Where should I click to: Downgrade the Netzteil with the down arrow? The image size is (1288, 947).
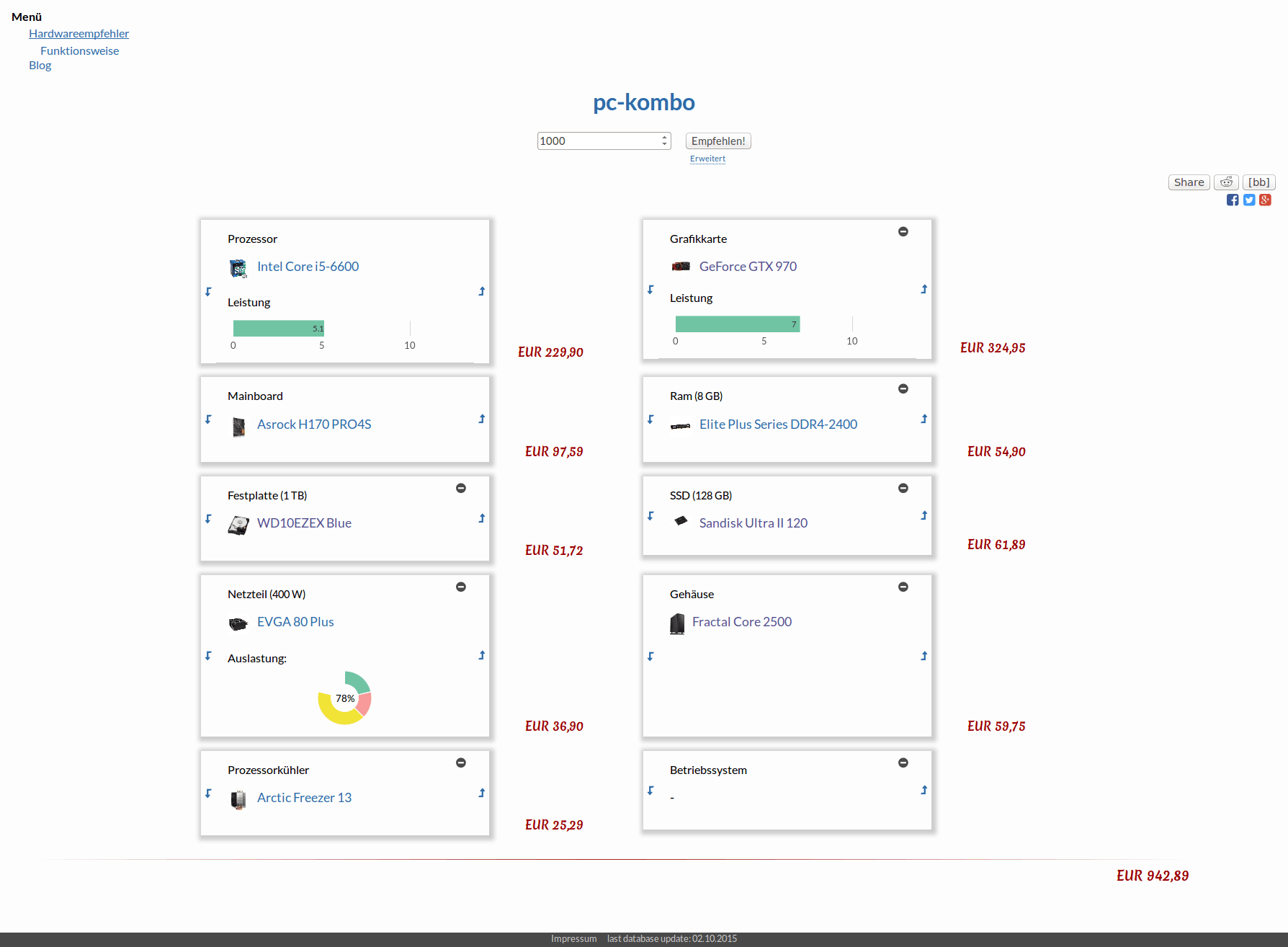tap(208, 656)
